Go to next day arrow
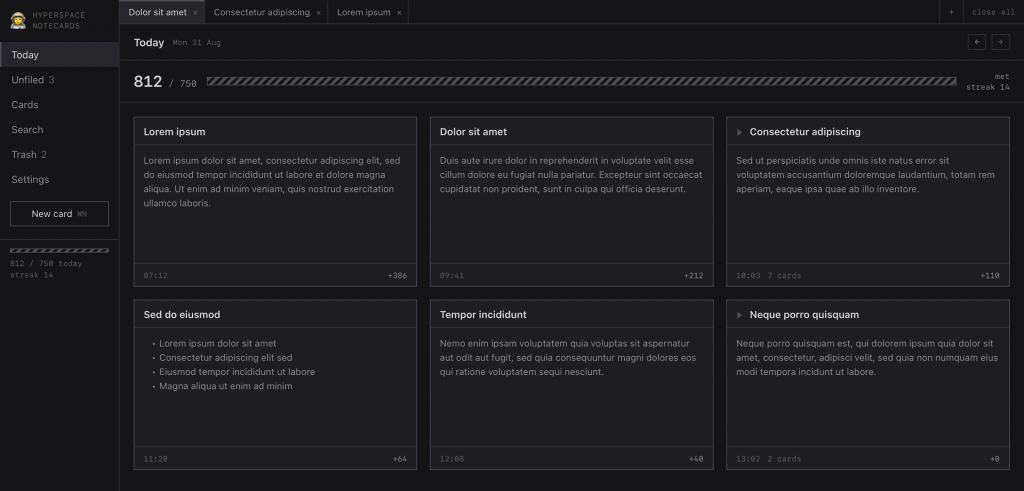This screenshot has width=1024, height=491. (1000, 42)
